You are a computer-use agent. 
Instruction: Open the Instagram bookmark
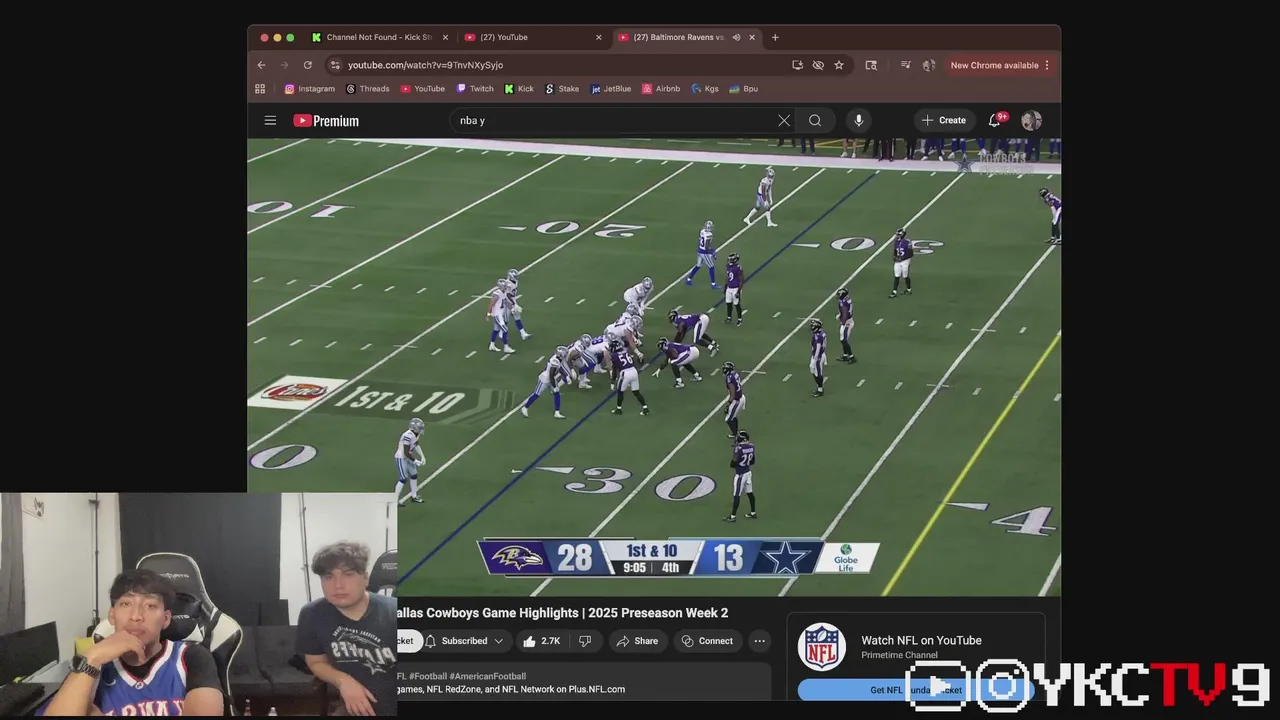point(310,89)
